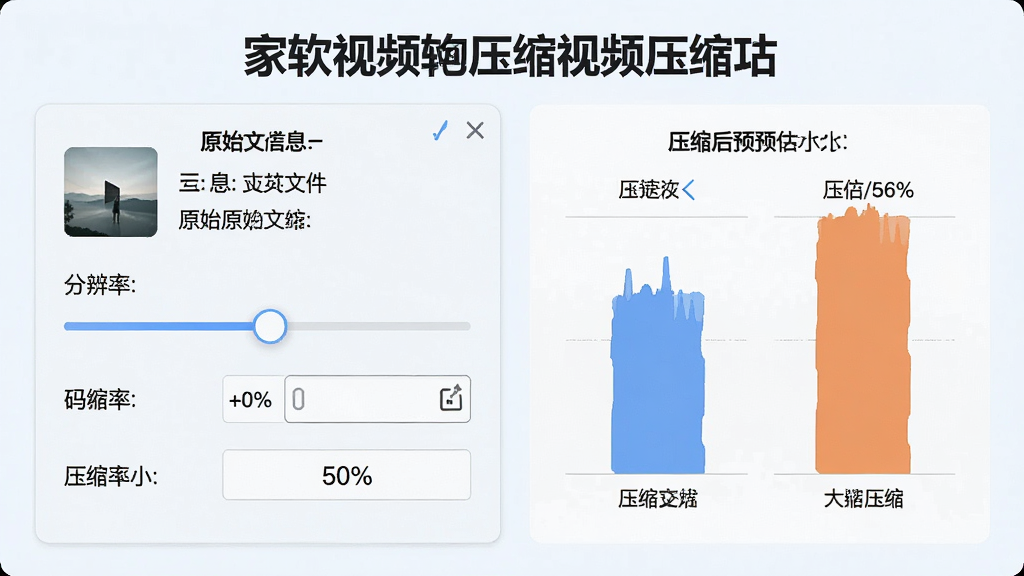Open the video thumbnail preview
This screenshot has width=1024, height=576.
coord(111,192)
